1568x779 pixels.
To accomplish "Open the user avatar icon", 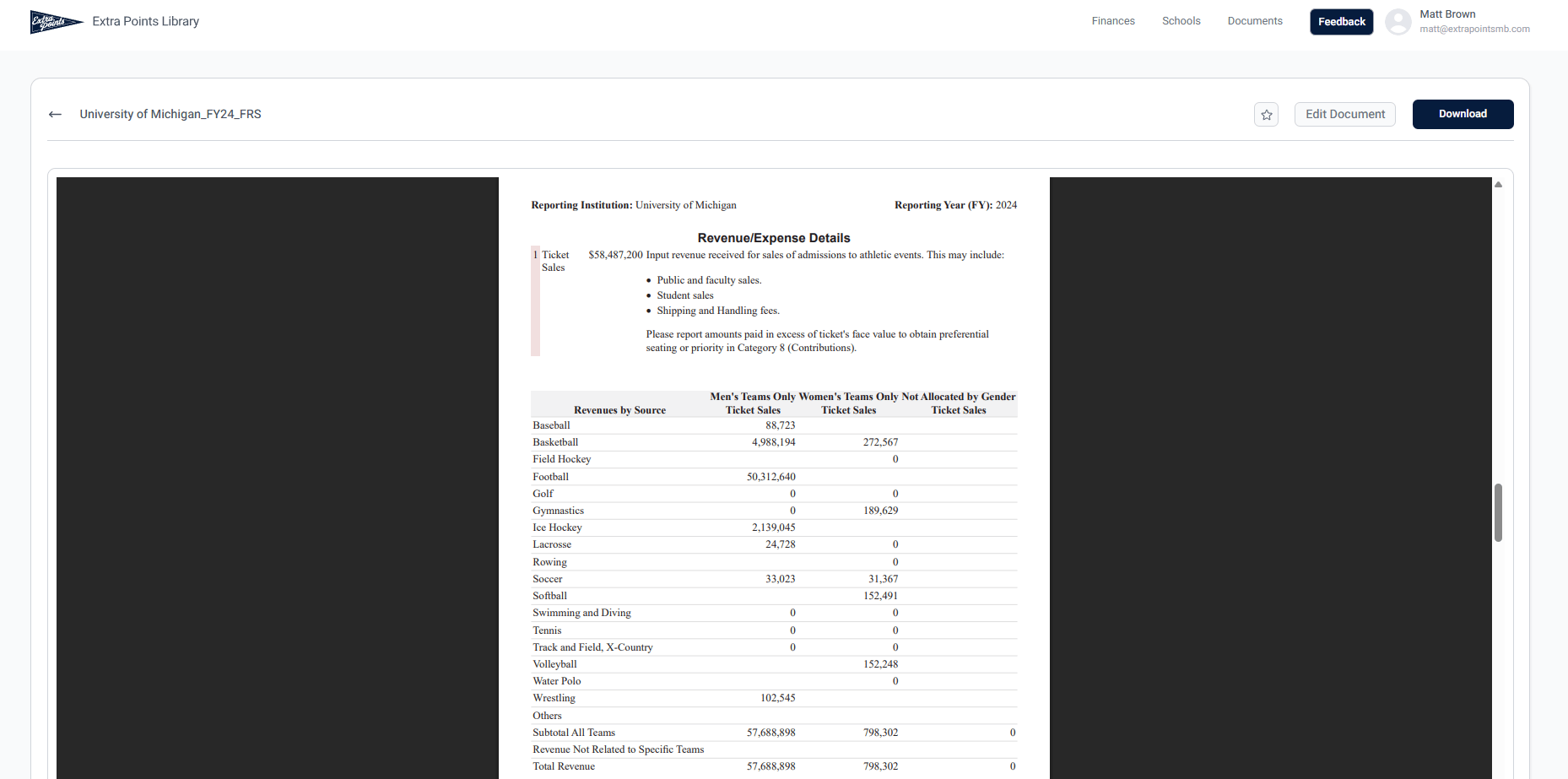I will click(1398, 22).
